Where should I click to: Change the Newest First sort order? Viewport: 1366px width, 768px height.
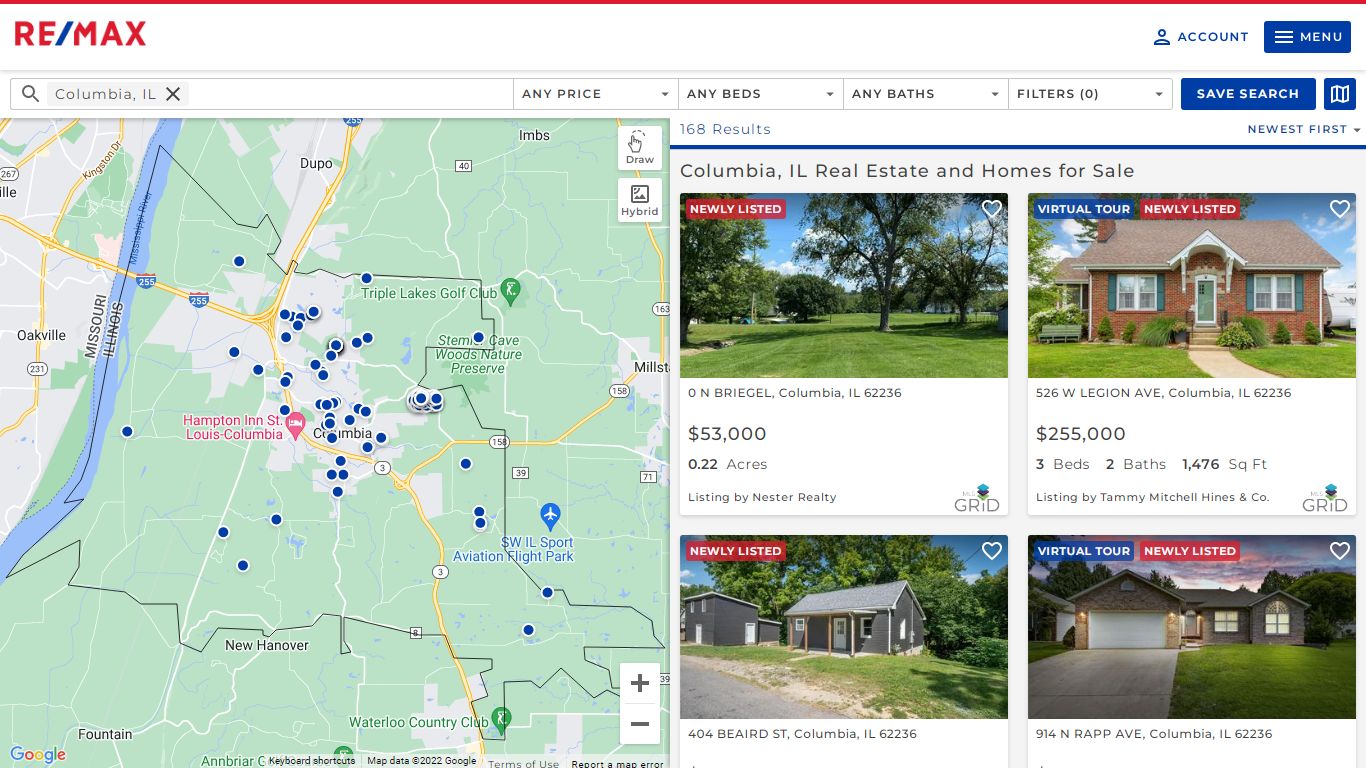(x=1304, y=129)
